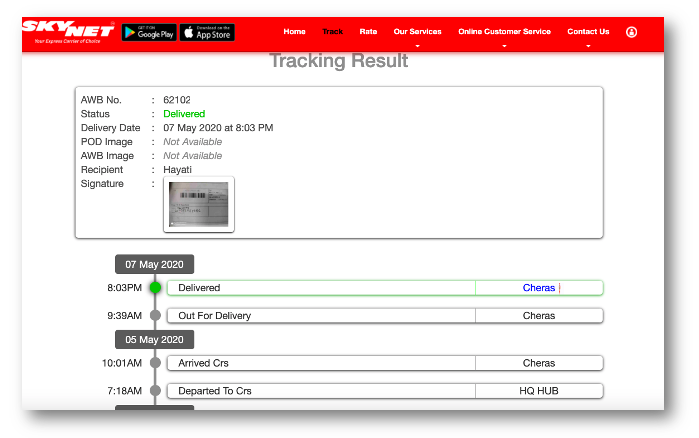Open the signature image thumbnail
Screen dimensions: 699x438
198,204
